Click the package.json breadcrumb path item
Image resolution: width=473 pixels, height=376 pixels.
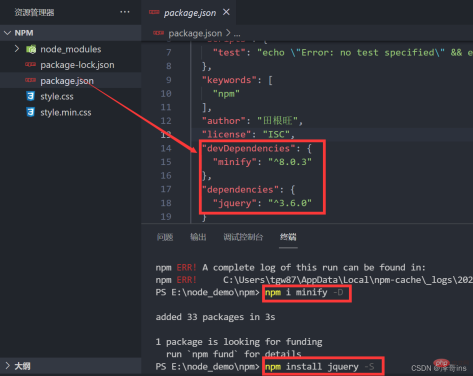click(195, 33)
